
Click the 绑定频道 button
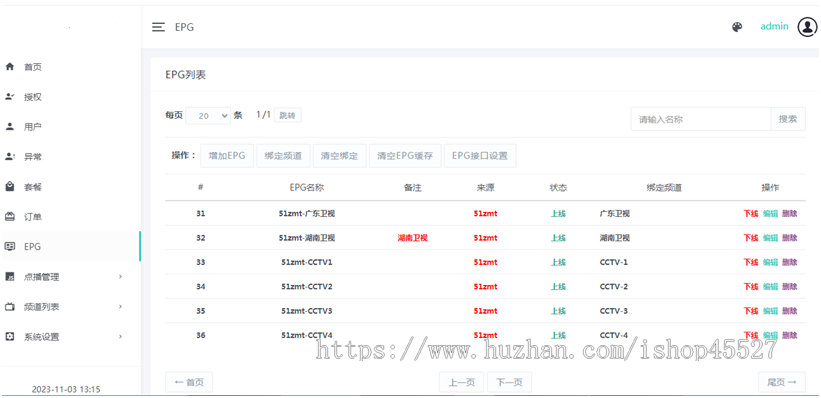[x=283, y=156]
